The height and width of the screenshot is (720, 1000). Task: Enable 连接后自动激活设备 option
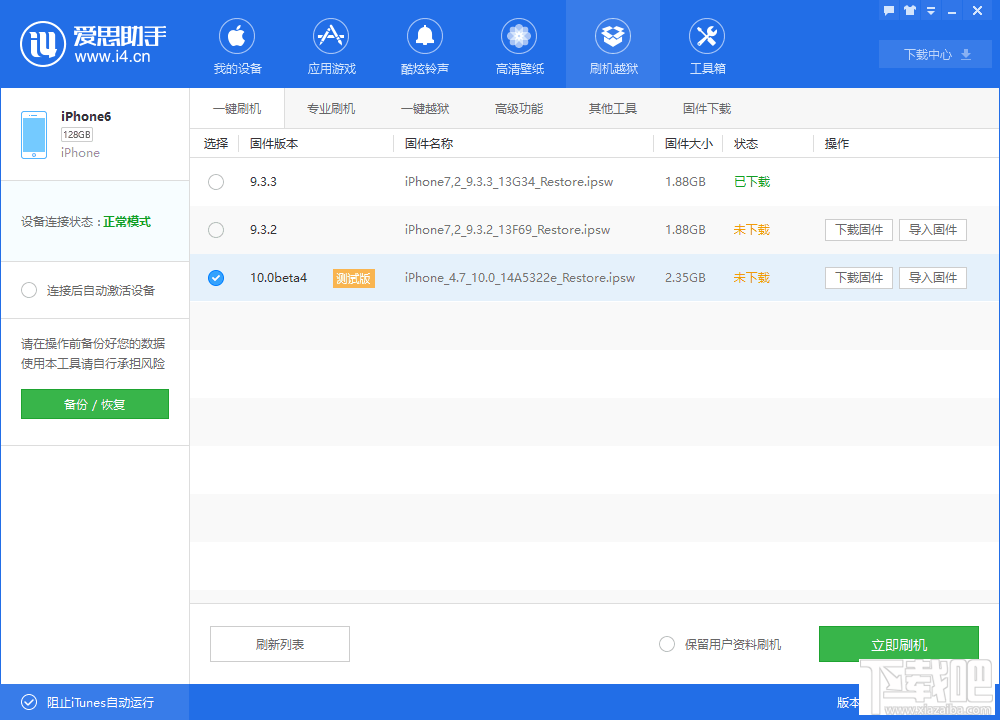29,290
